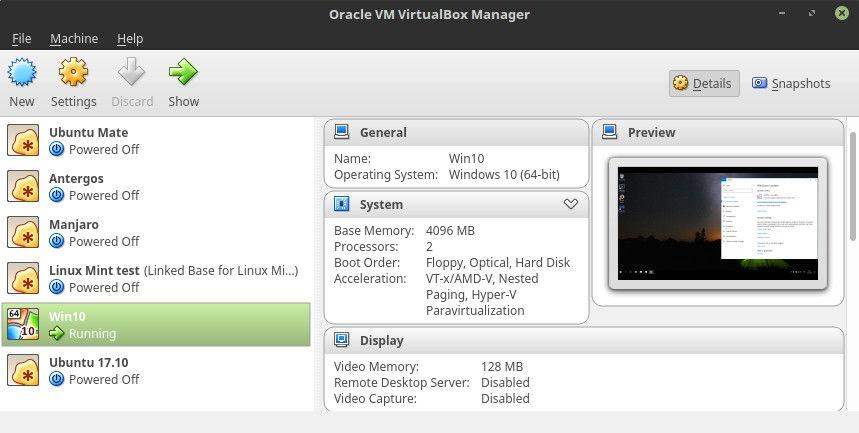This screenshot has width=859, height=433.
Task: Open the Display section header link
Action: (381, 340)
